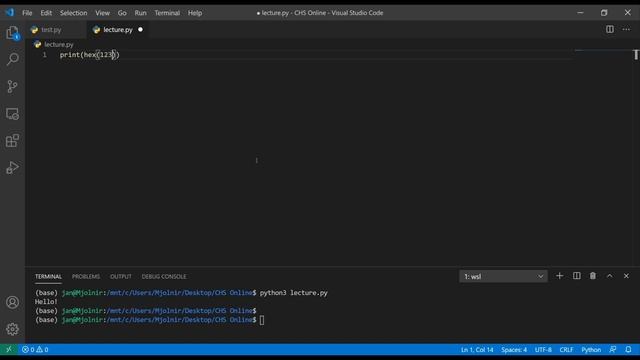Open errors and warnings count in status bar
The width and height of the screenshot is (640, 360).
[x=35, y=349]
